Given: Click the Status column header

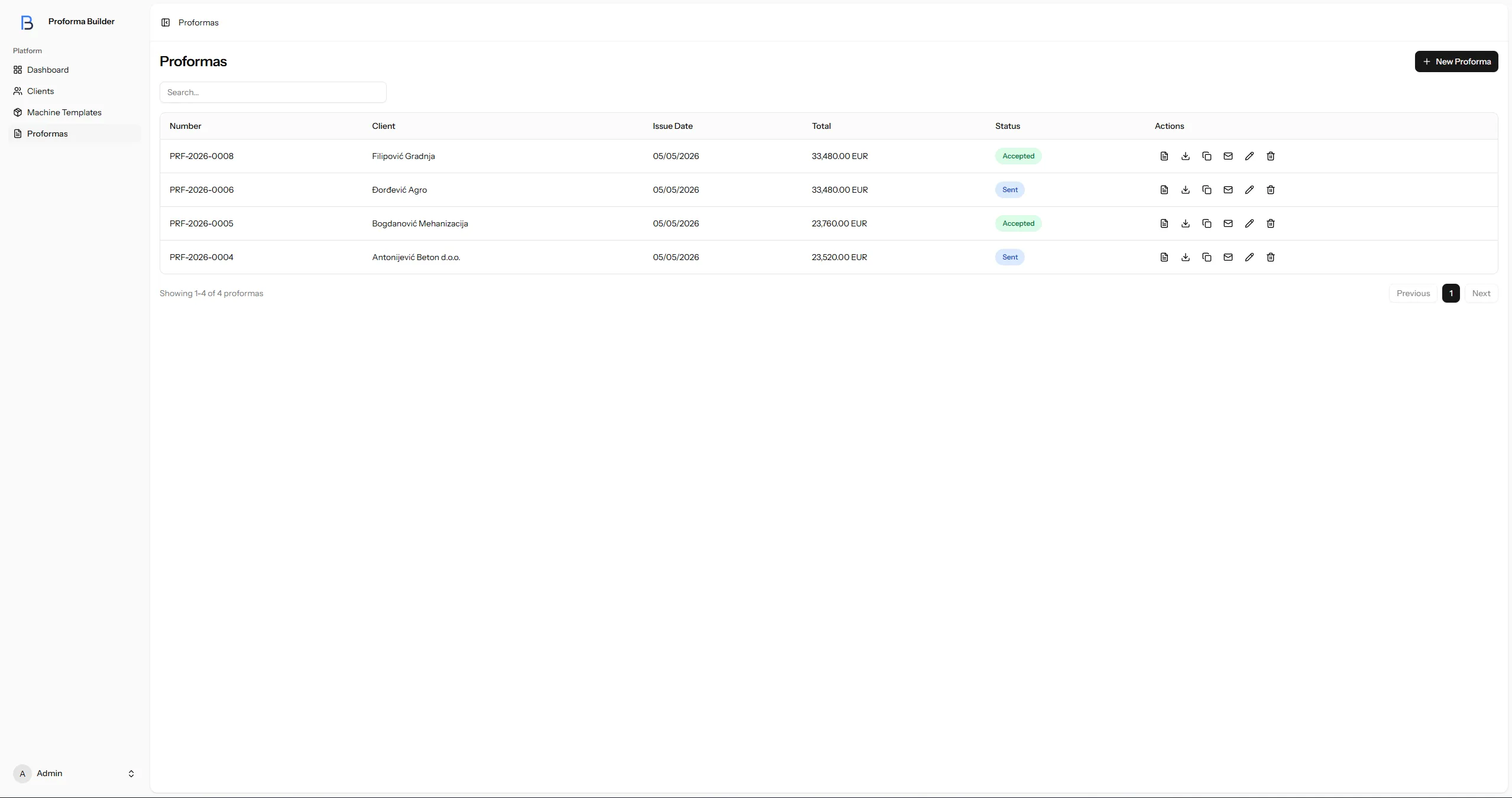Looking at the screenshot, I should [x=1007, y=126].
